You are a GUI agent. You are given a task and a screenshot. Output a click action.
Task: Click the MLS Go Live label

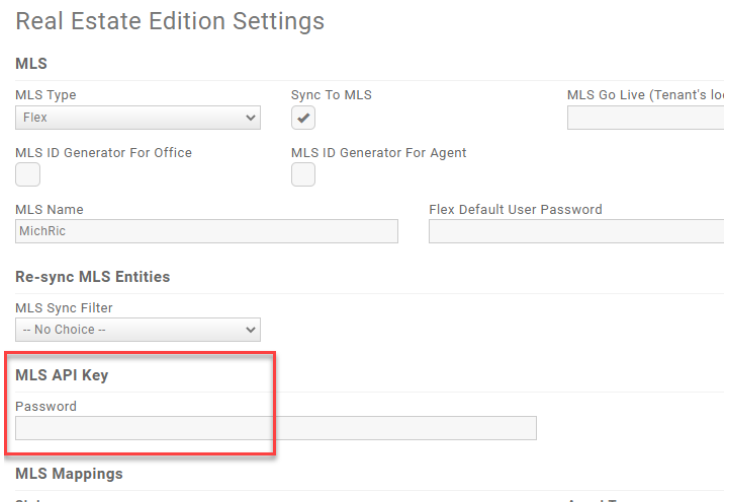coord(645,95)
